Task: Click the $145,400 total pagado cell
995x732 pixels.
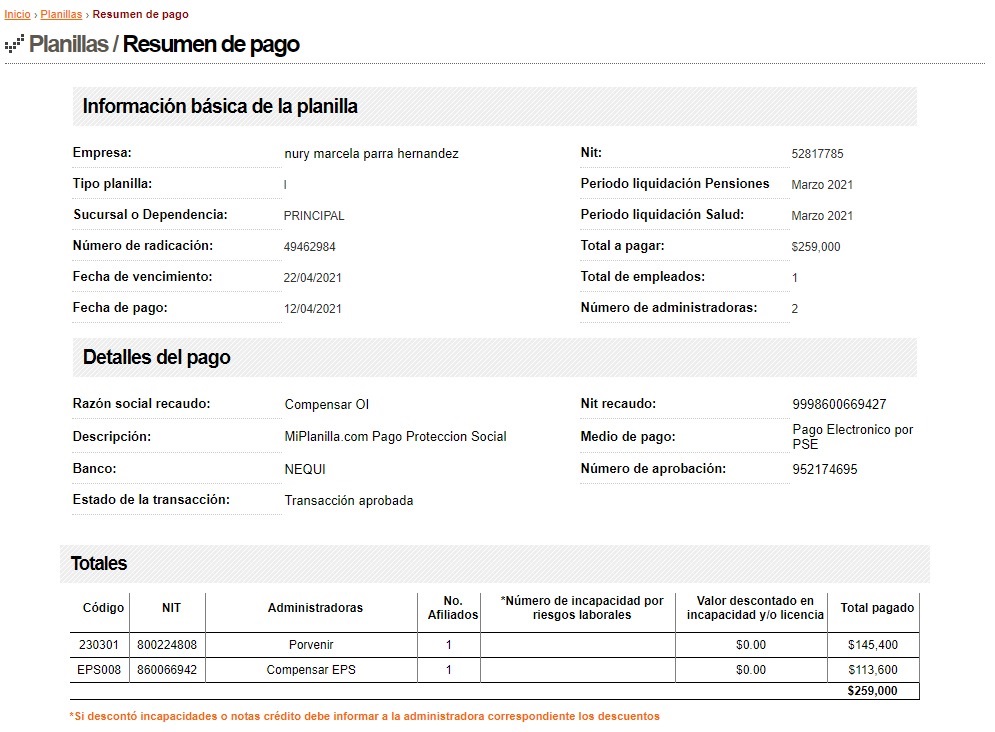Action: pyautogui.click(x=872, y=645)
